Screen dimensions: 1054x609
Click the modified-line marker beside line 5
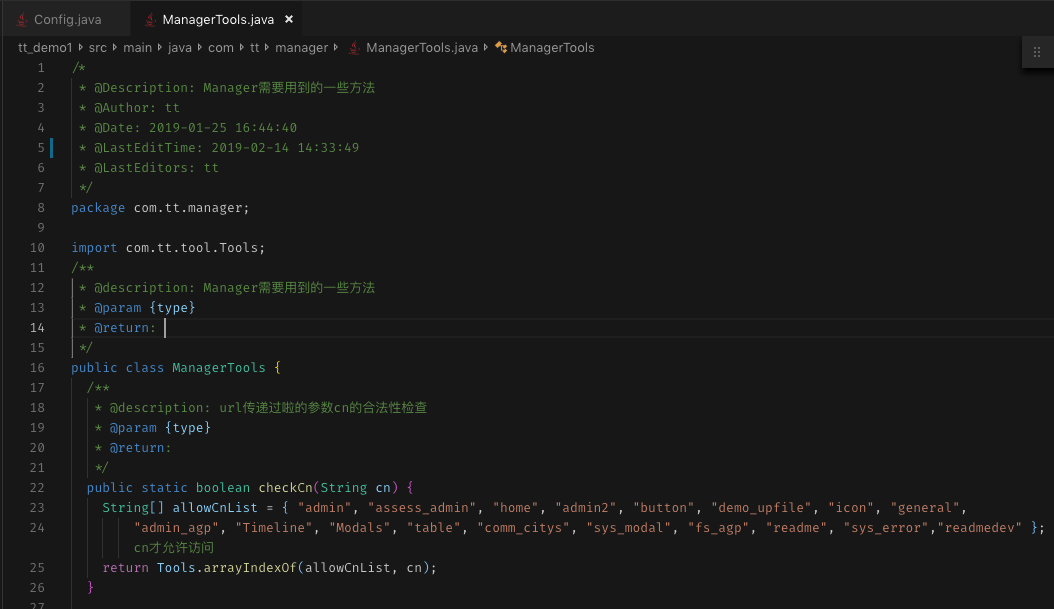coord(51,147)
